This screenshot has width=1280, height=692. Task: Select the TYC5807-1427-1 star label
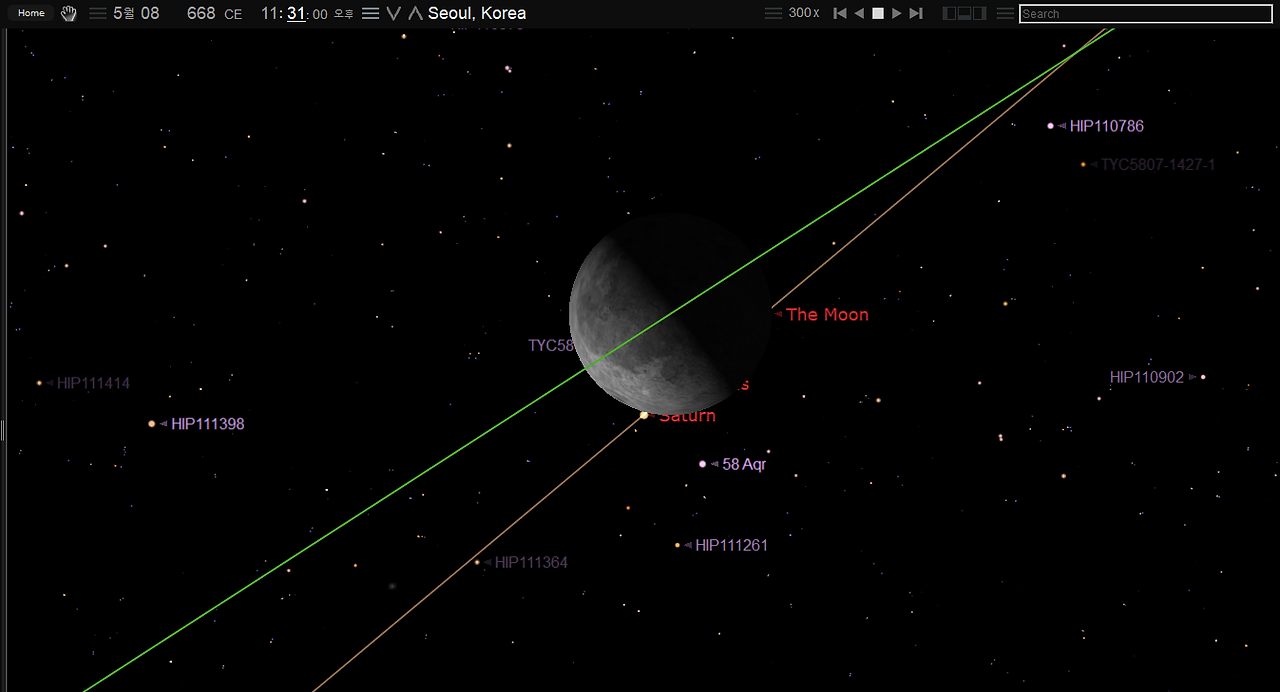click(x=1158, y=164)
